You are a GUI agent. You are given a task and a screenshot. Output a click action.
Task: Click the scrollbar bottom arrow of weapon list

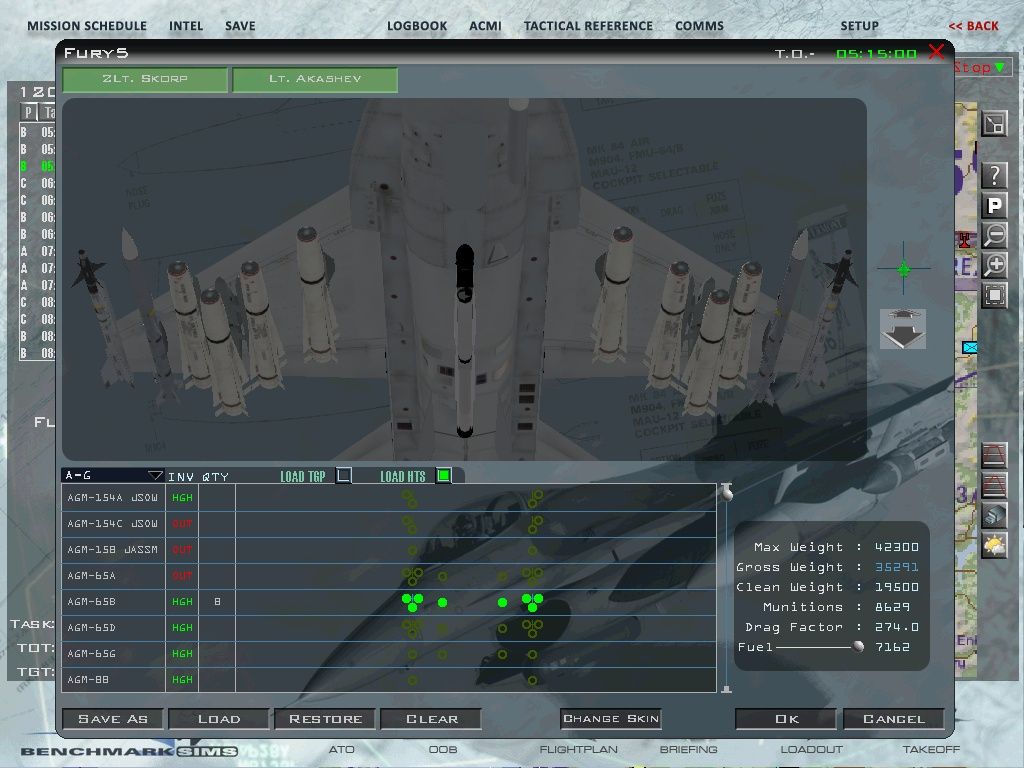click(x=726, y=689)
